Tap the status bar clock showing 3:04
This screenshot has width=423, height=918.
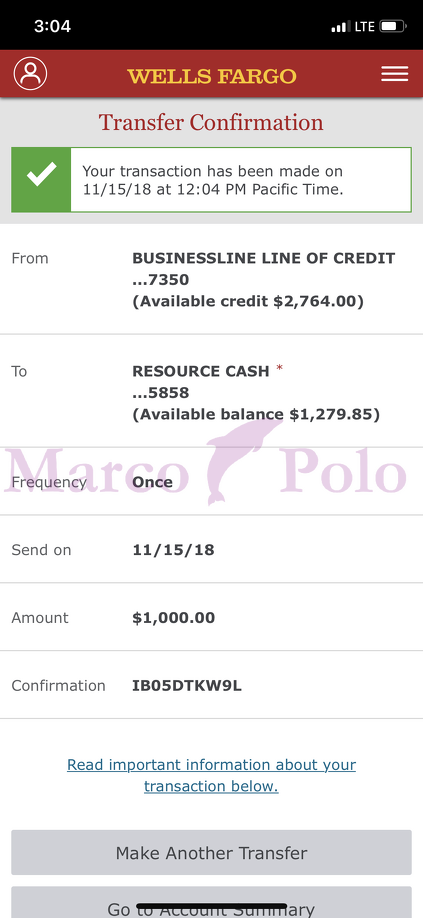point(52,26)
